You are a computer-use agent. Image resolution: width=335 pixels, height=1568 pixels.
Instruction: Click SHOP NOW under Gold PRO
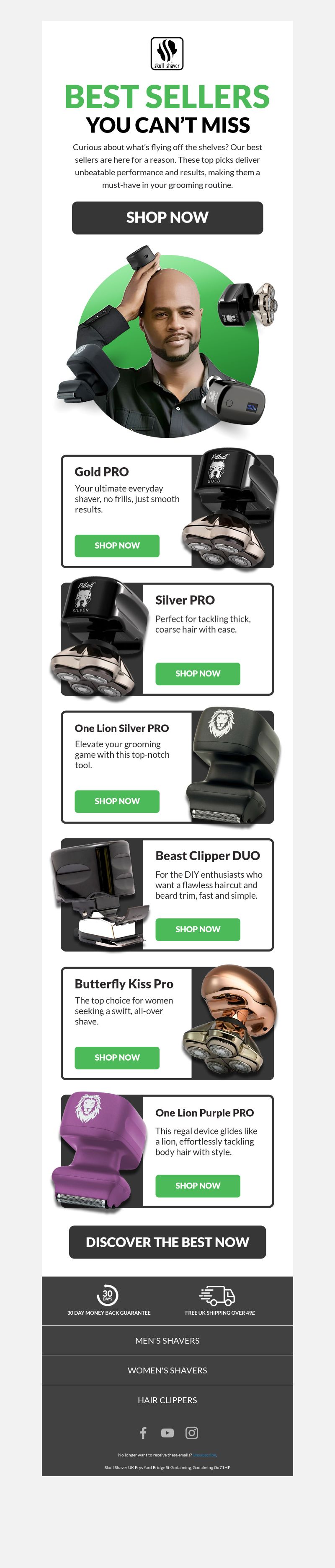coord(117,546)
